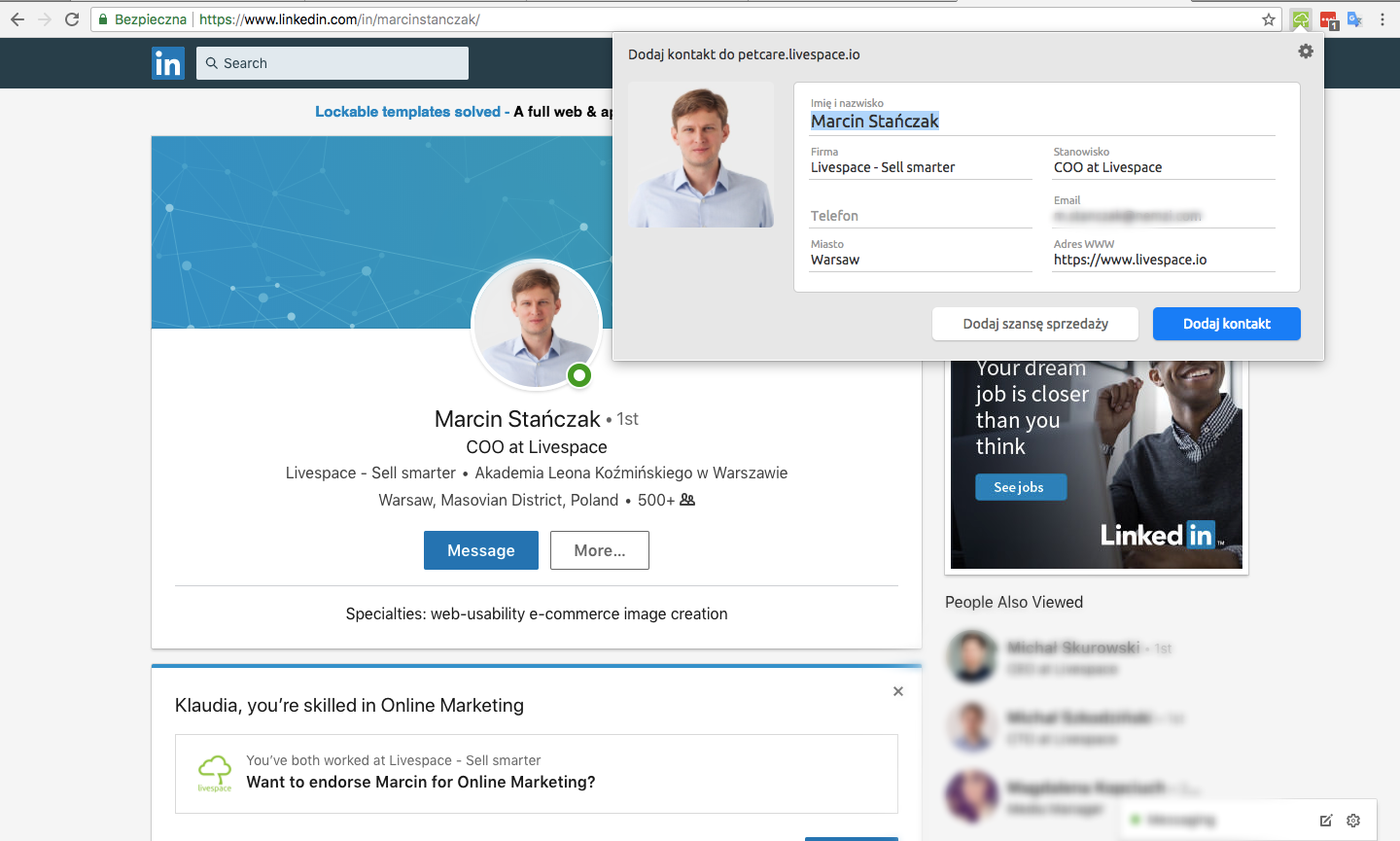The image size is (1400, 841).
Task: Click the LinkedIn logo in the jobs ad
Action: click(1162, 535)
